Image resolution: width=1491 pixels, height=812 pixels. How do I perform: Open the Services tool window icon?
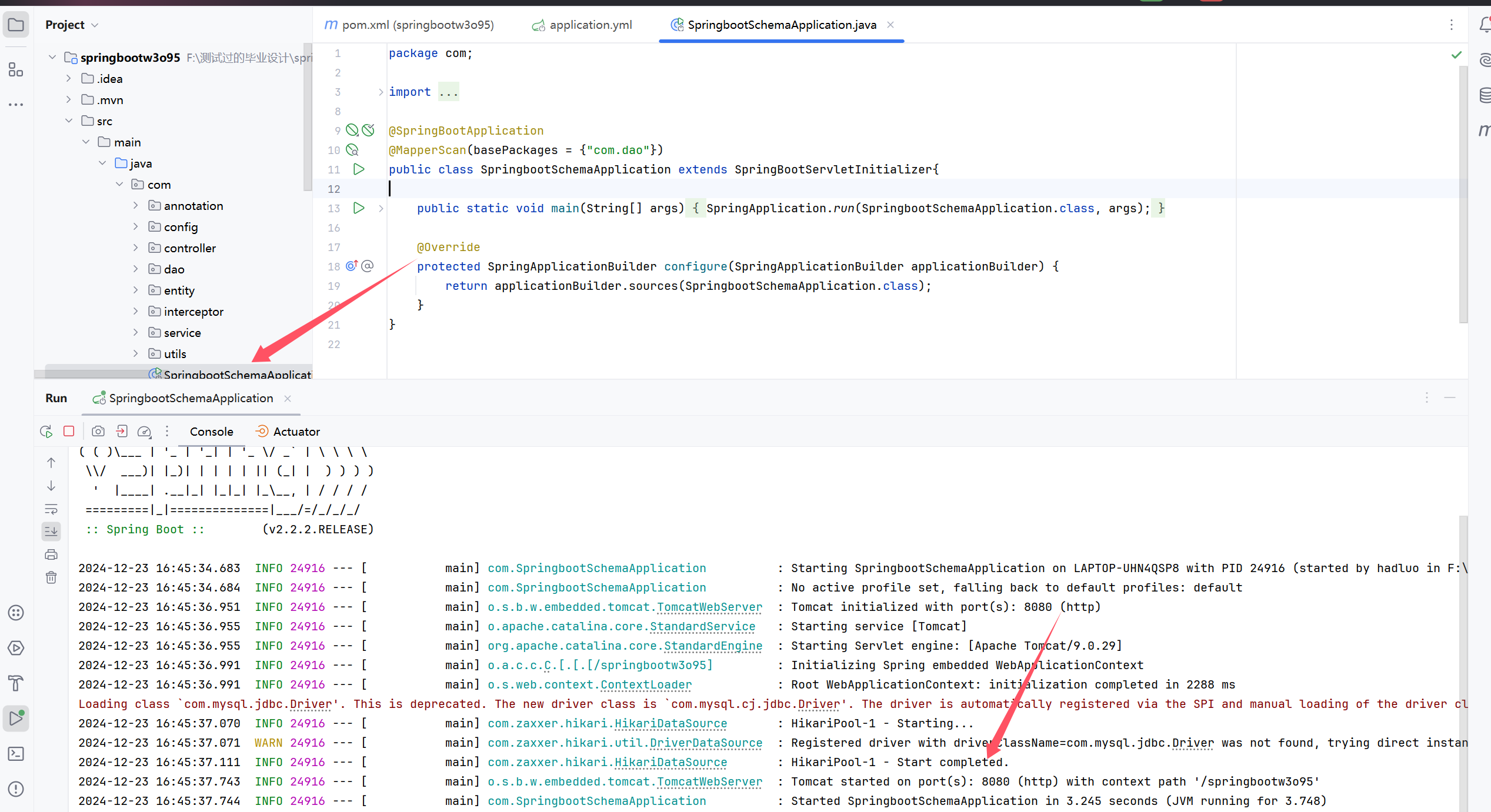[16, 648]
